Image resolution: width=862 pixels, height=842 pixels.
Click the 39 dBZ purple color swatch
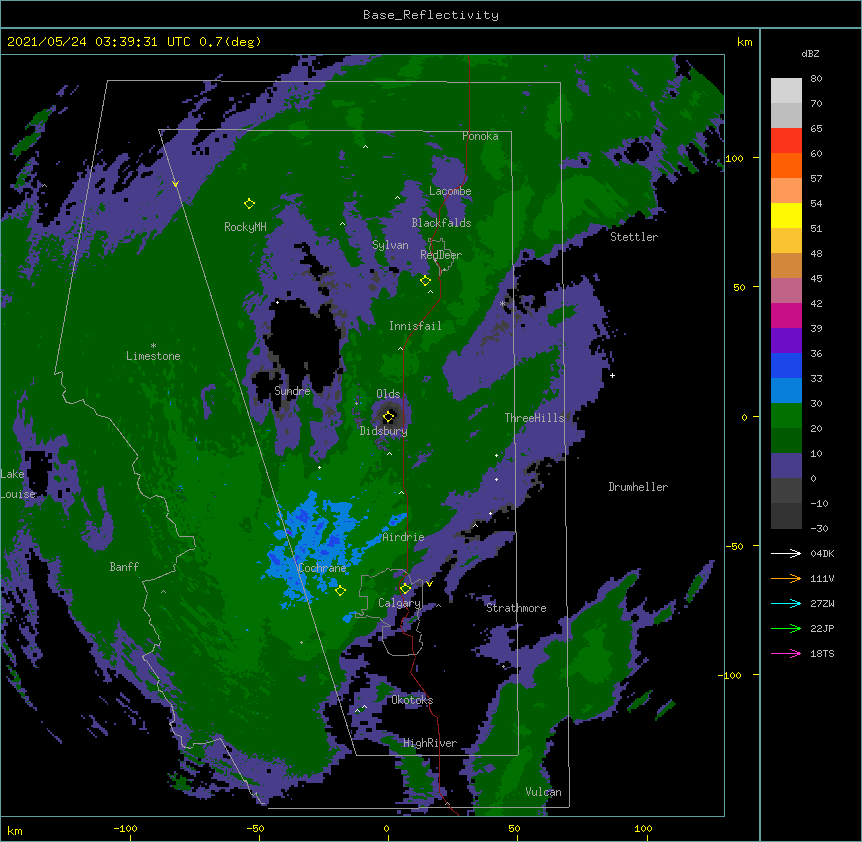(x=786, y=341)
